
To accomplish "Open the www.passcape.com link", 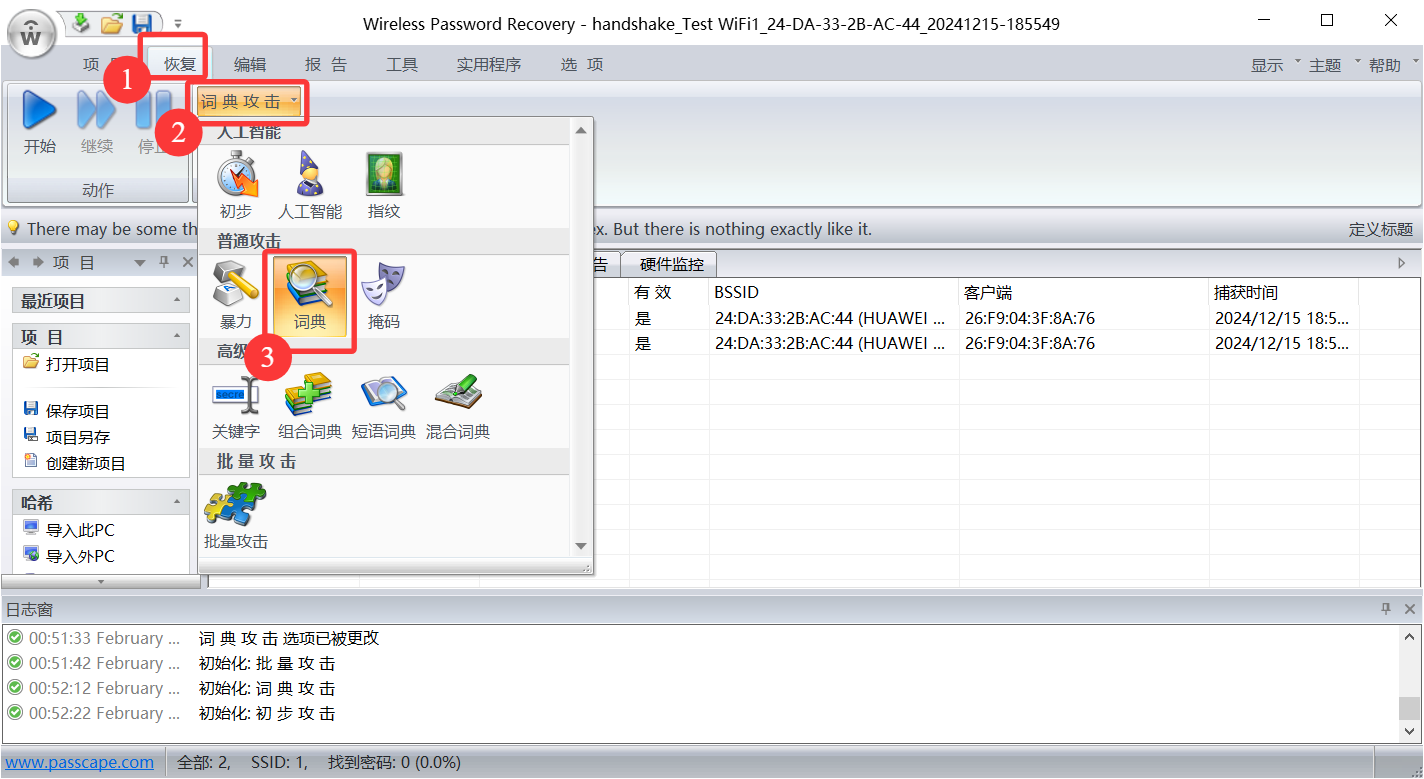I will coord(80,762).
